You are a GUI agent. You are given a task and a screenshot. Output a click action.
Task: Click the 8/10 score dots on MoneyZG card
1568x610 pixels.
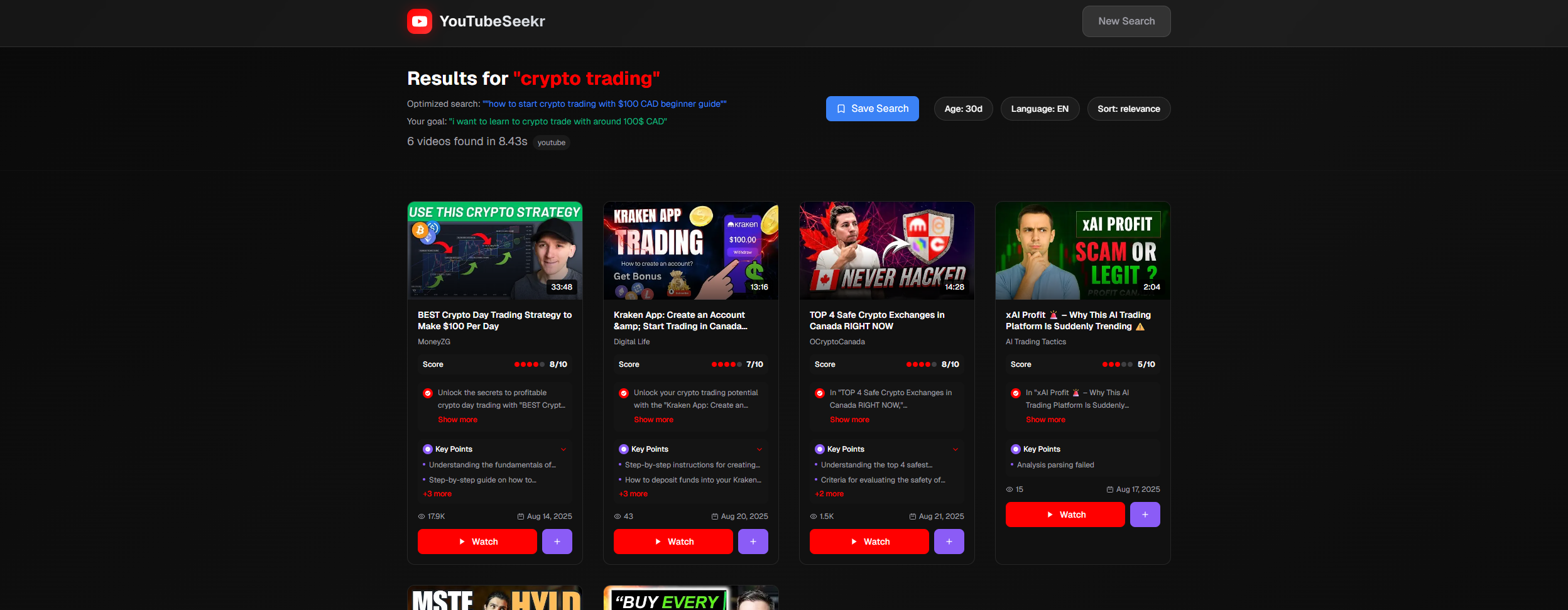pyautogui.click(x=530, y=364)
